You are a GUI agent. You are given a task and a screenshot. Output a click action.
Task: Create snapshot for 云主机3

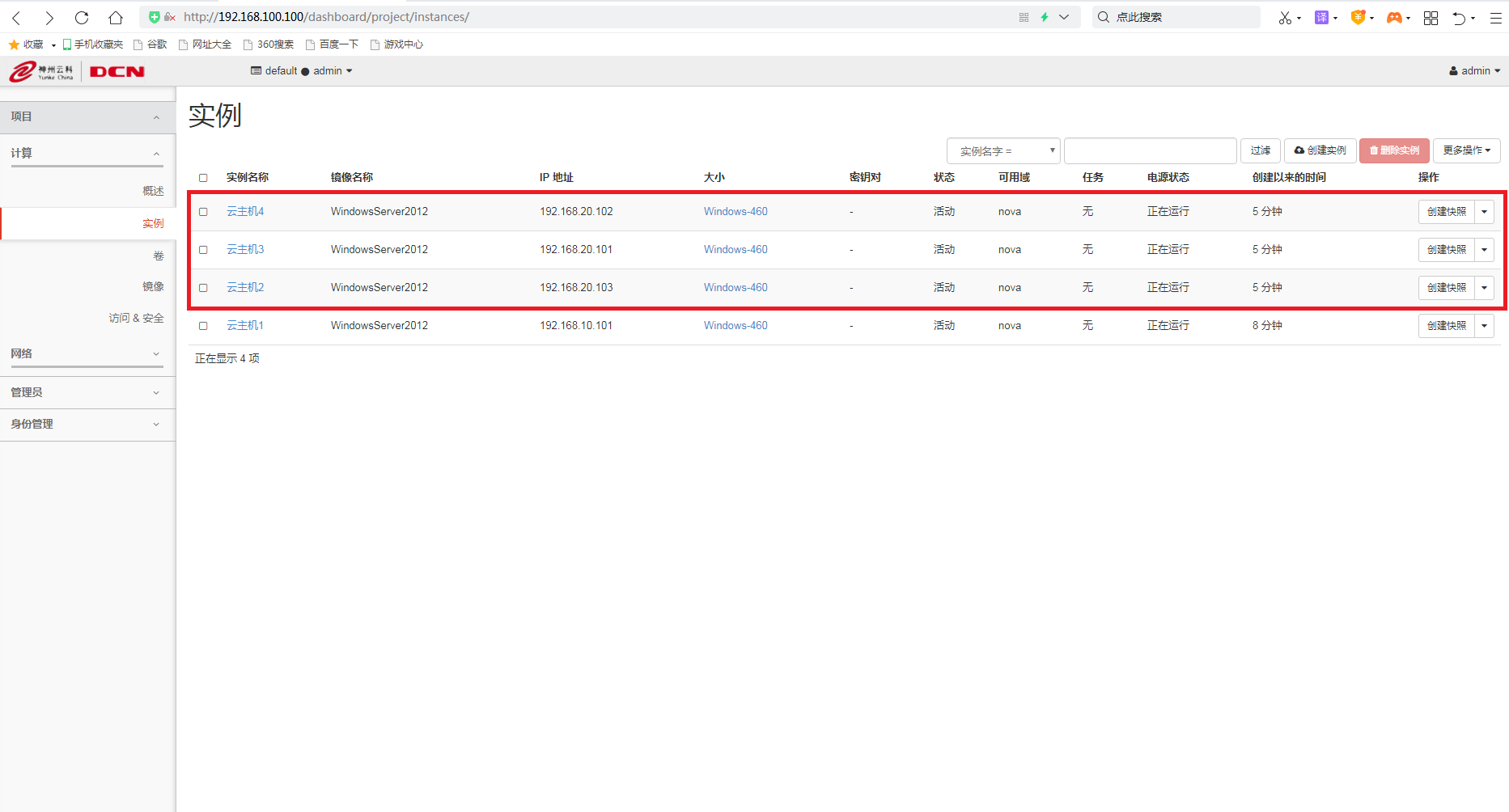[1446, 250]
